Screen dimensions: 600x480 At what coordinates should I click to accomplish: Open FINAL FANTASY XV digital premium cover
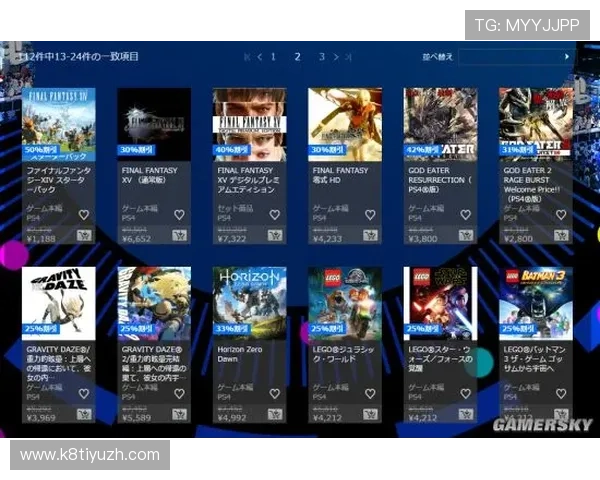249,124
